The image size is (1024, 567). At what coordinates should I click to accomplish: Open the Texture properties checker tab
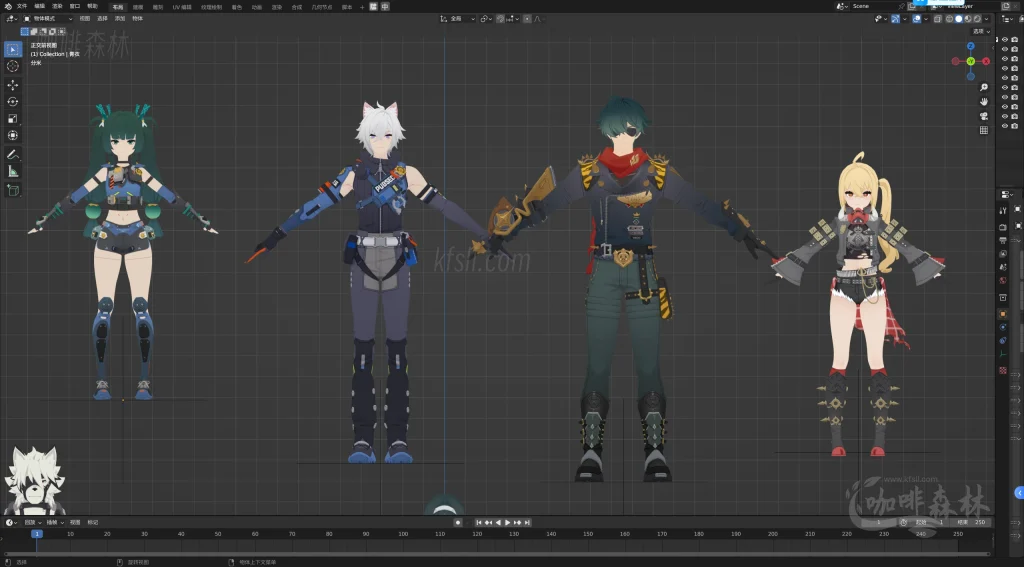pos(1002,370)
